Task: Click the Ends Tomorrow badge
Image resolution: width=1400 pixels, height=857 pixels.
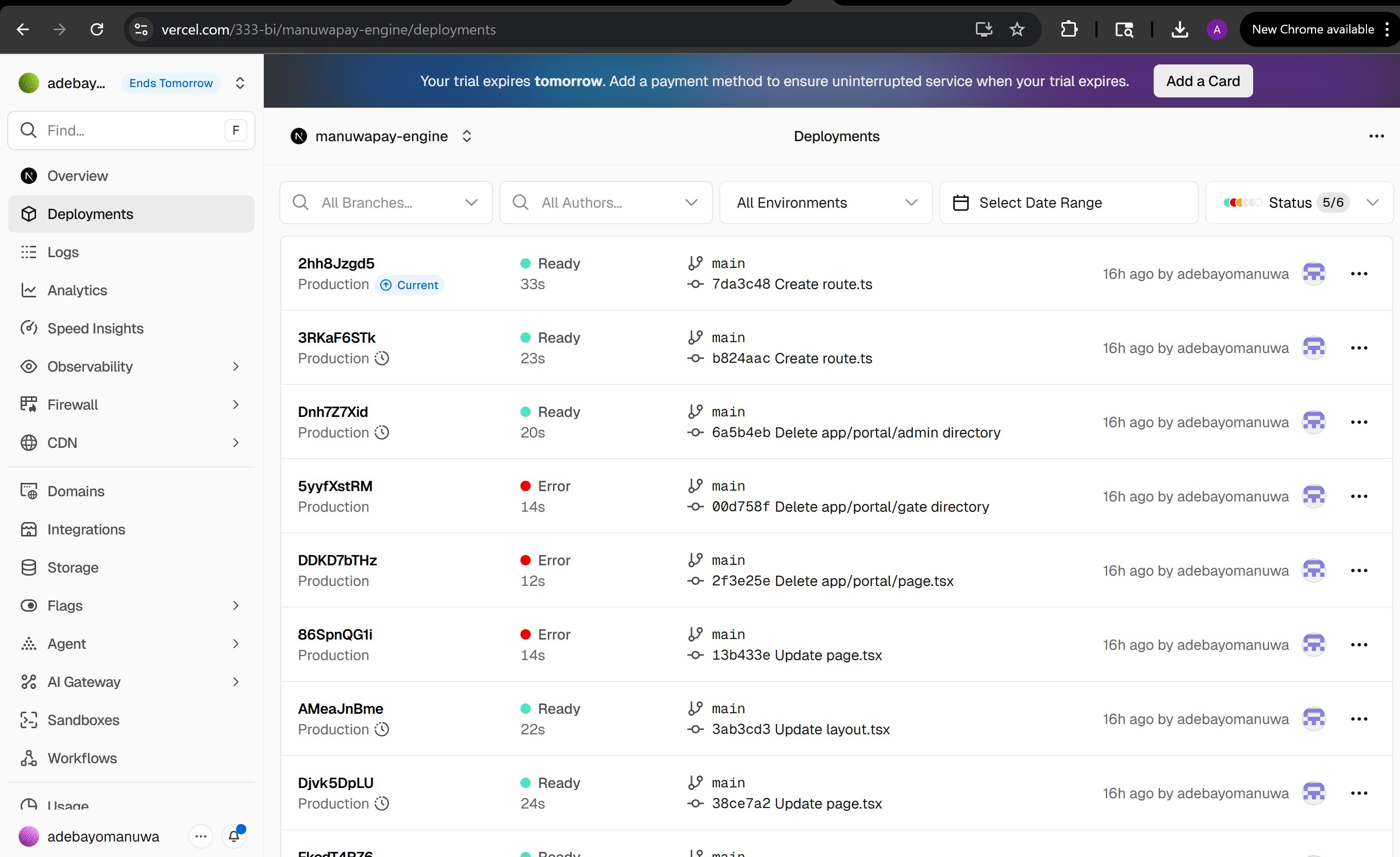Action: [x=171, y=83]
